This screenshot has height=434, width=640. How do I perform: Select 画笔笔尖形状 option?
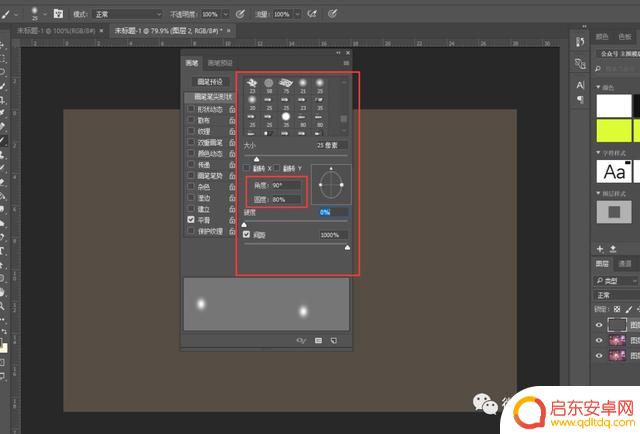pos(210,97)
